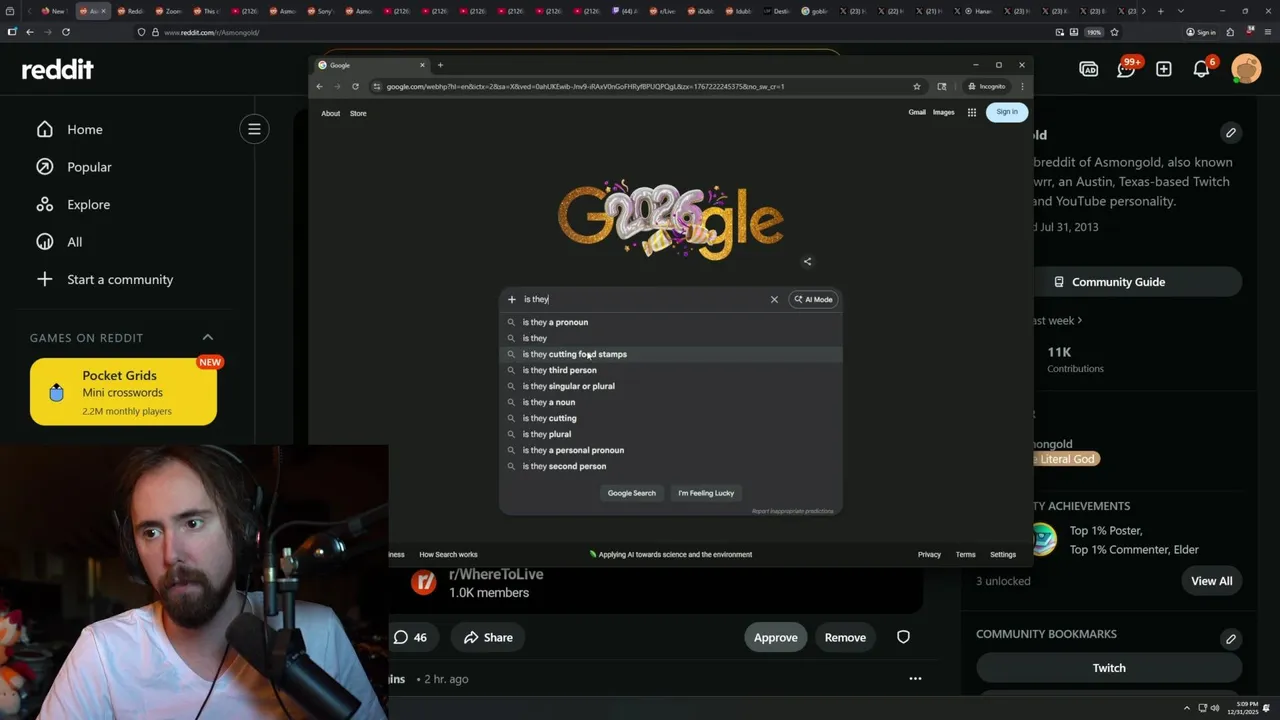
Task: Click Report inappropriate predictions link
Action: click(x=792, y=511)
